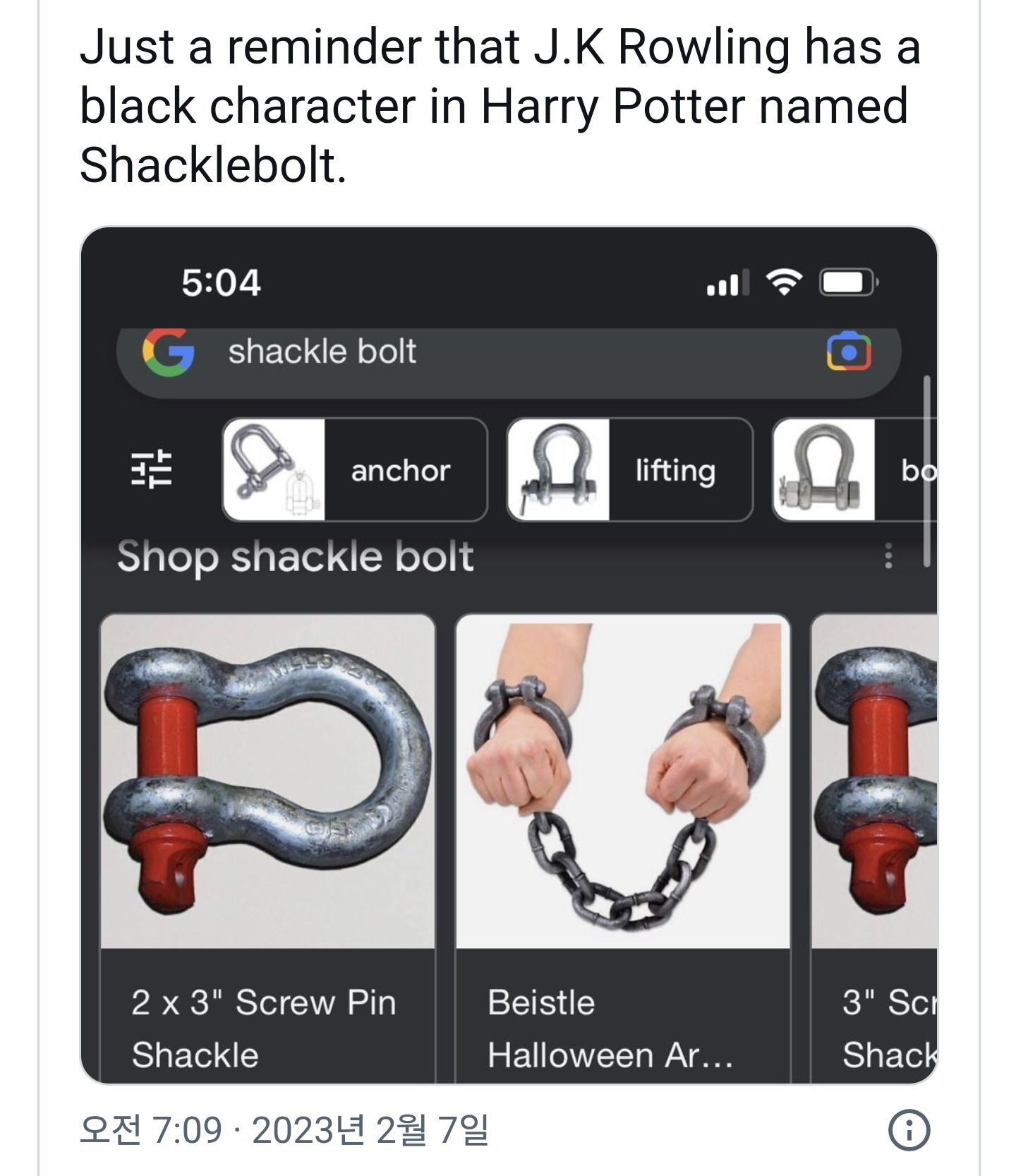Open three-dot menu beside Shop shackle bolt
Screen dimensions: 1016x1176
pos(888,556)
